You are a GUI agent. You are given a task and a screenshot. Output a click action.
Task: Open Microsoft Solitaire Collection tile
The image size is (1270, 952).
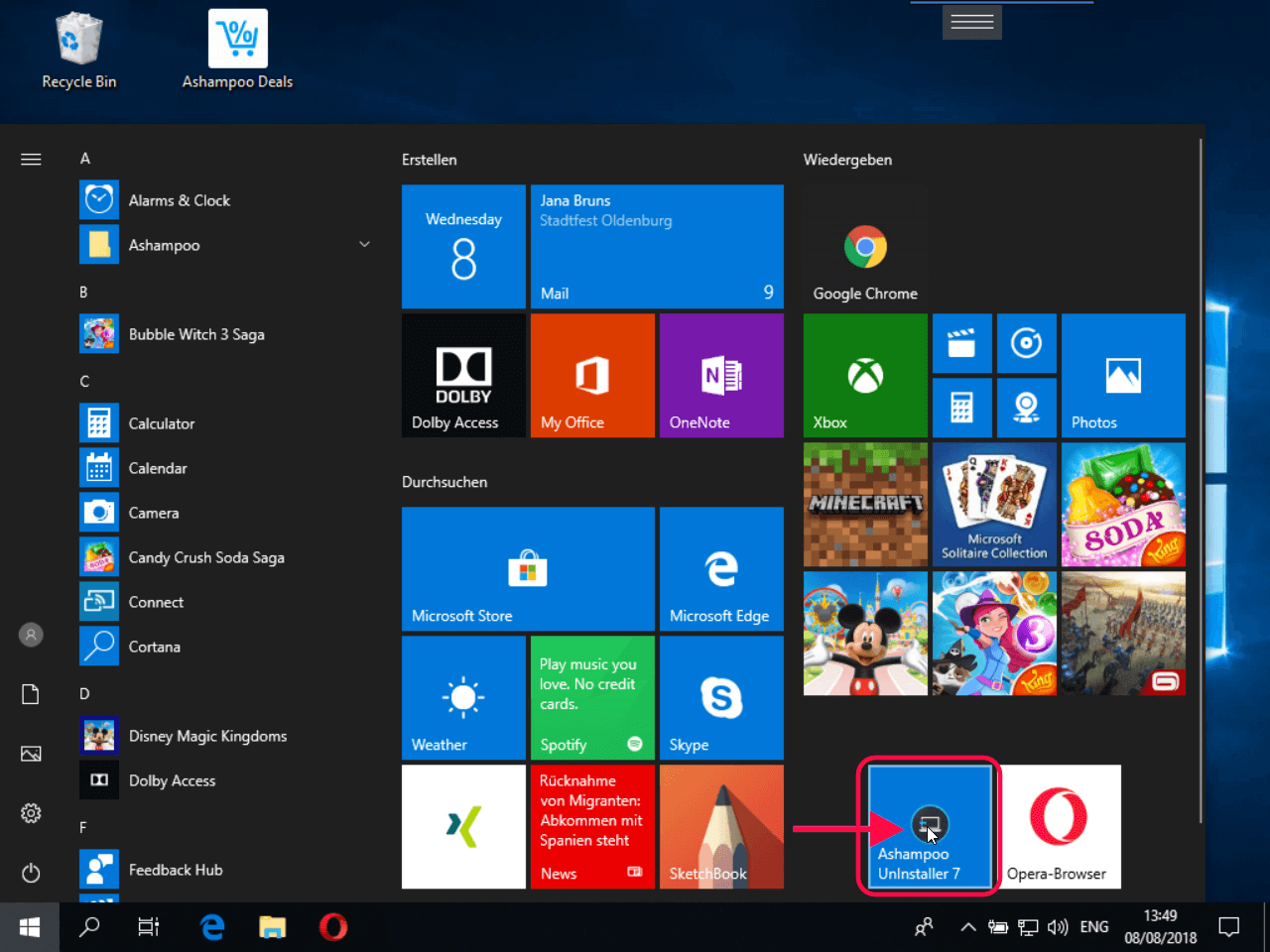[994, 505]
